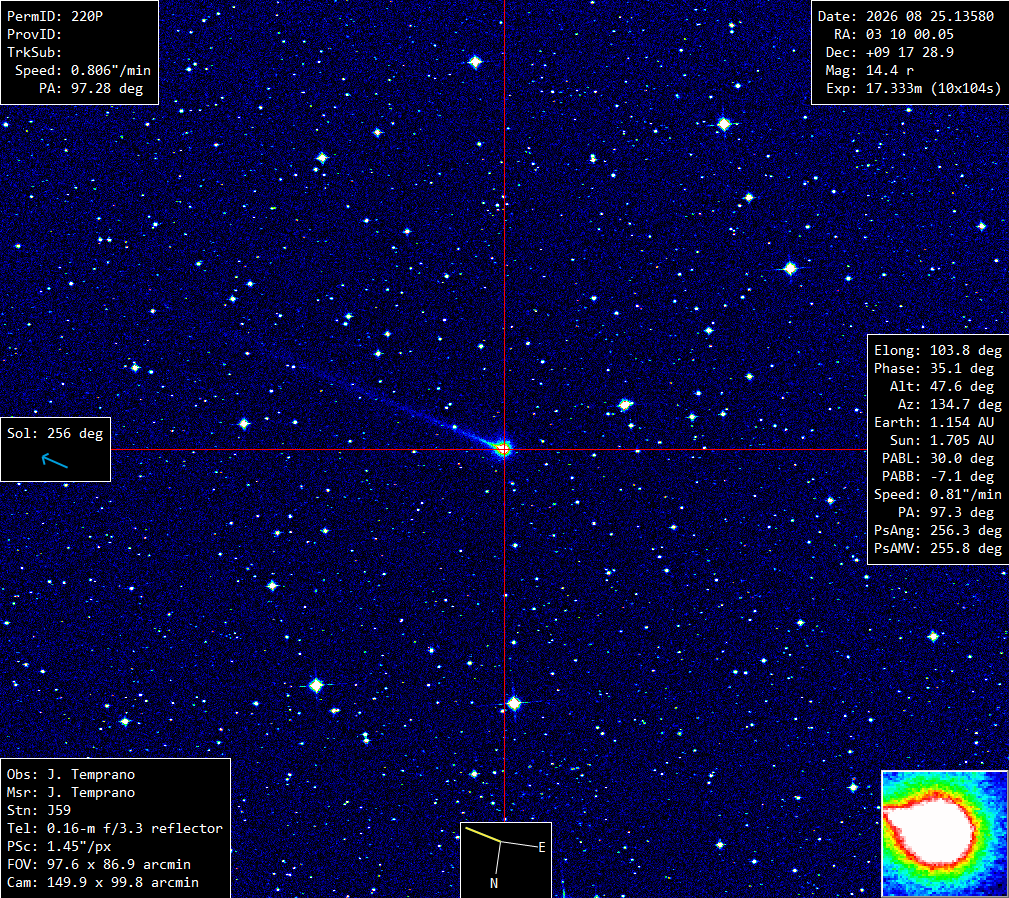Click the N label in the compass box

pyautogui.click(x=494, y=883)
